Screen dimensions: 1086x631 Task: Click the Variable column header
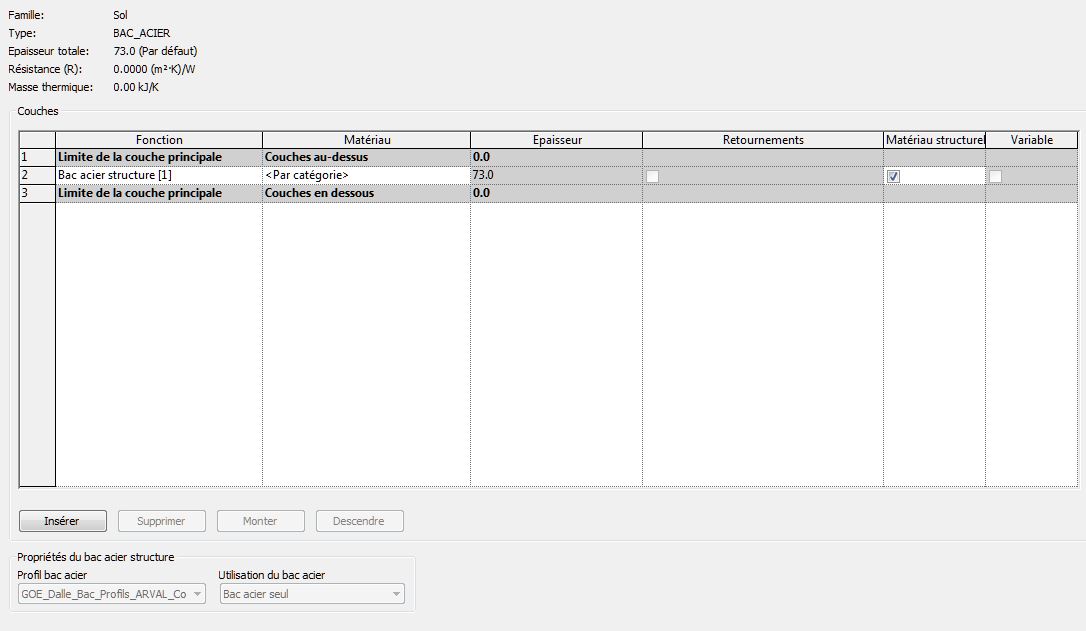[1031, 140]
